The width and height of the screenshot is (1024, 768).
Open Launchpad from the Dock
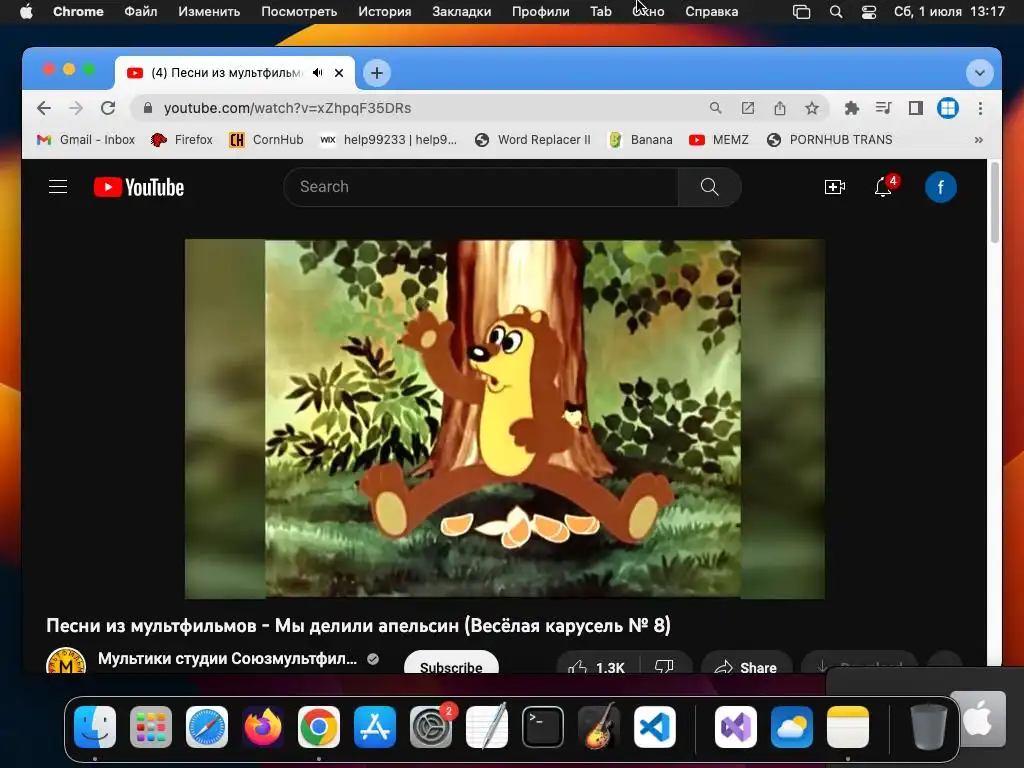point(151,727)
